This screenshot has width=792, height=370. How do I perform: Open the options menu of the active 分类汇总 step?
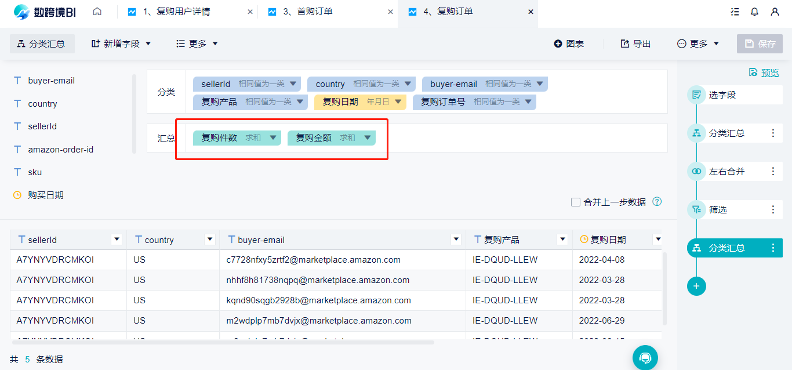773,248
